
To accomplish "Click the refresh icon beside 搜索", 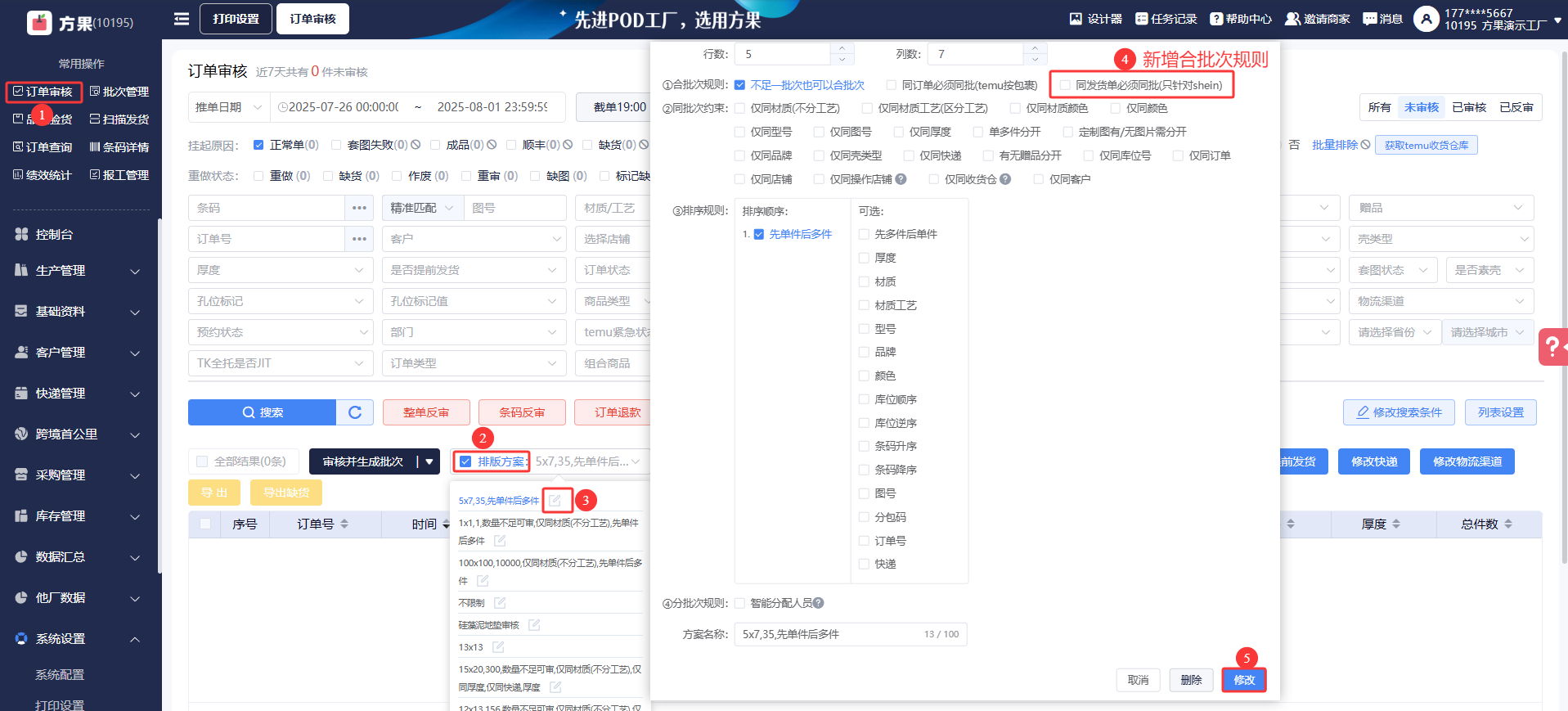I will tap(355, 412).
